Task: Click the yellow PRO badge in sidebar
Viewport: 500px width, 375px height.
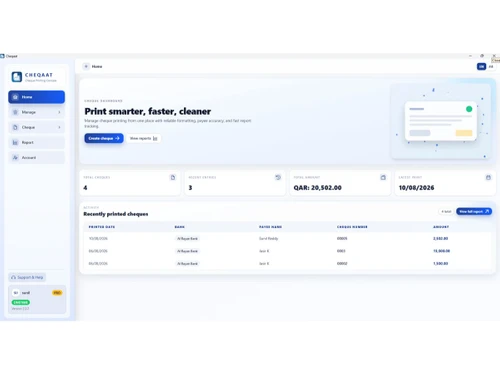Action: pyautogui.click(x=57, y=293)
